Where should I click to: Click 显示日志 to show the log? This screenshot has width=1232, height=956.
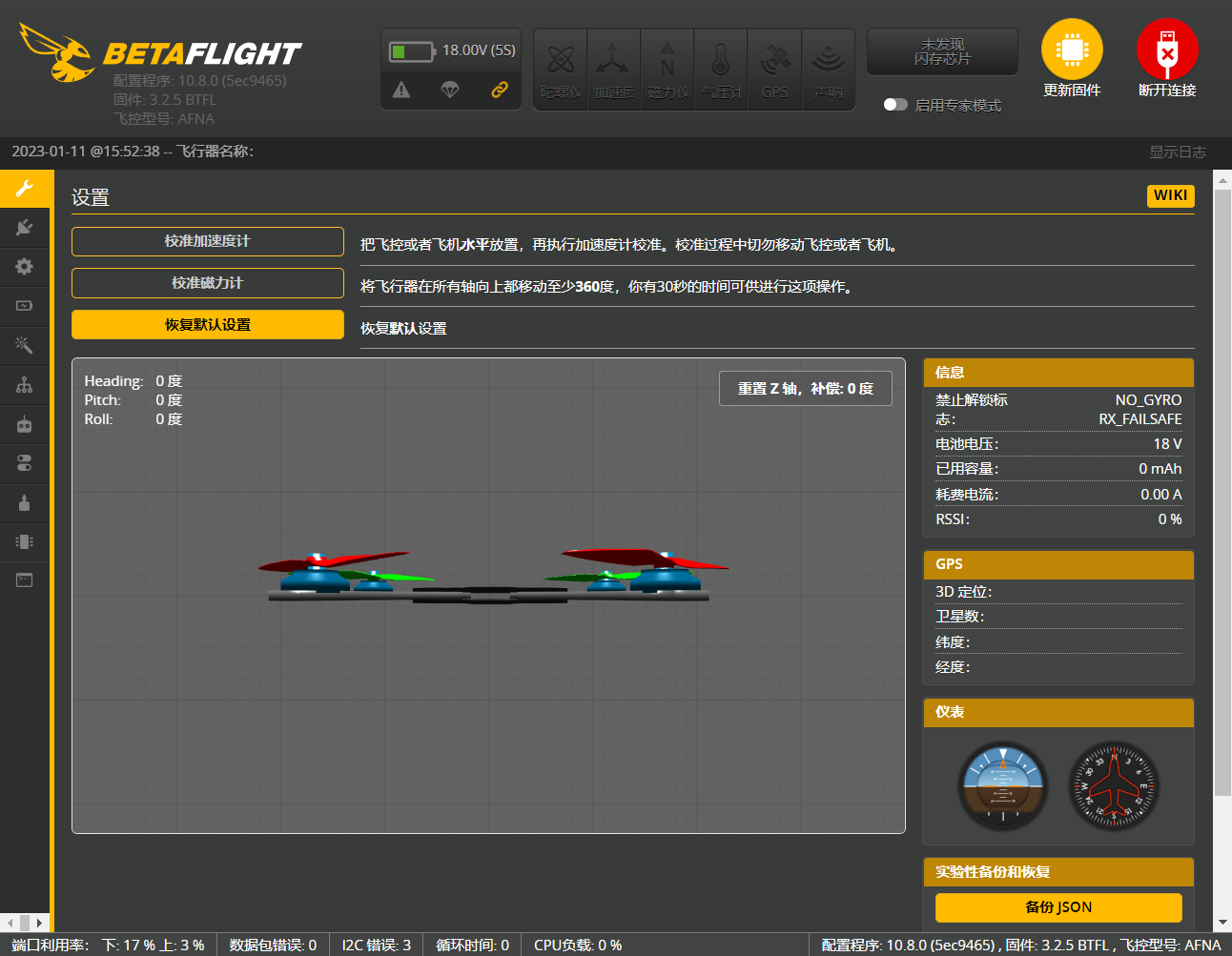click(1177, 153)
